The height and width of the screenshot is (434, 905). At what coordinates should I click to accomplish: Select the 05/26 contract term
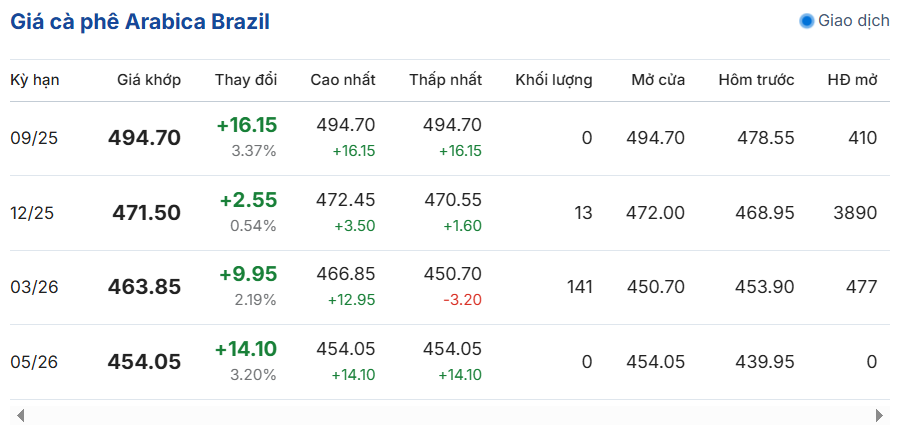pos(35,362)
